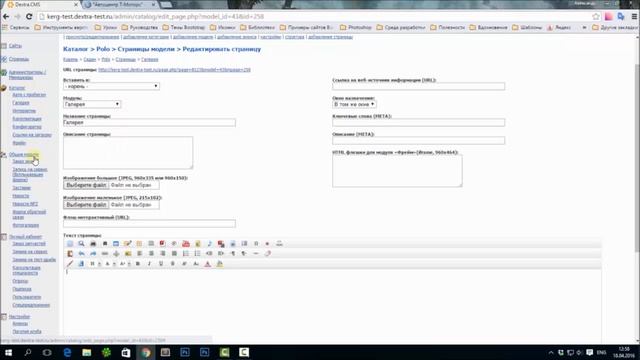Click the find/magnifier icon in editor toolbar

click(x=81, y=244)
